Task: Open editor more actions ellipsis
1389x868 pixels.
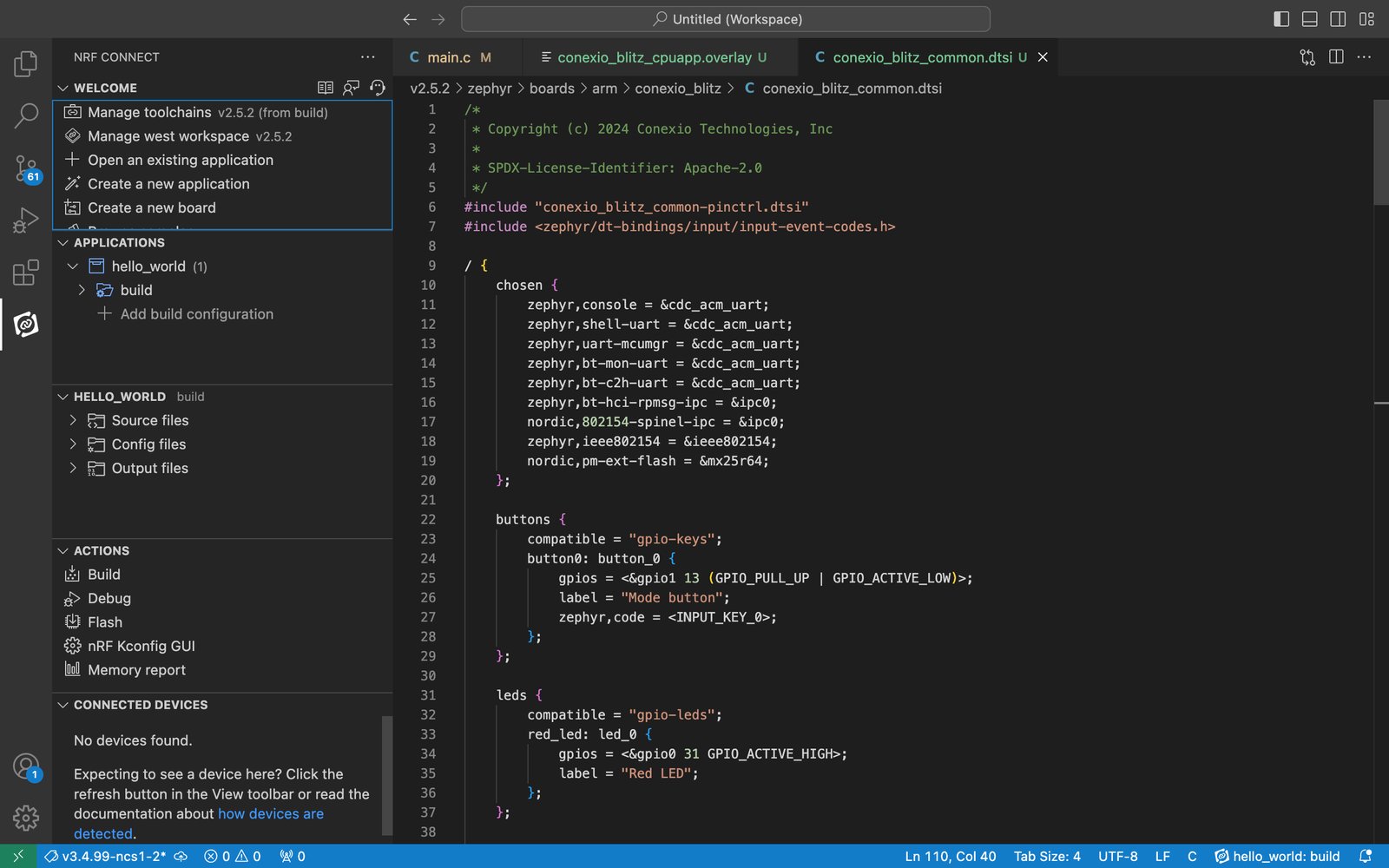Action: pos(1364,57)
